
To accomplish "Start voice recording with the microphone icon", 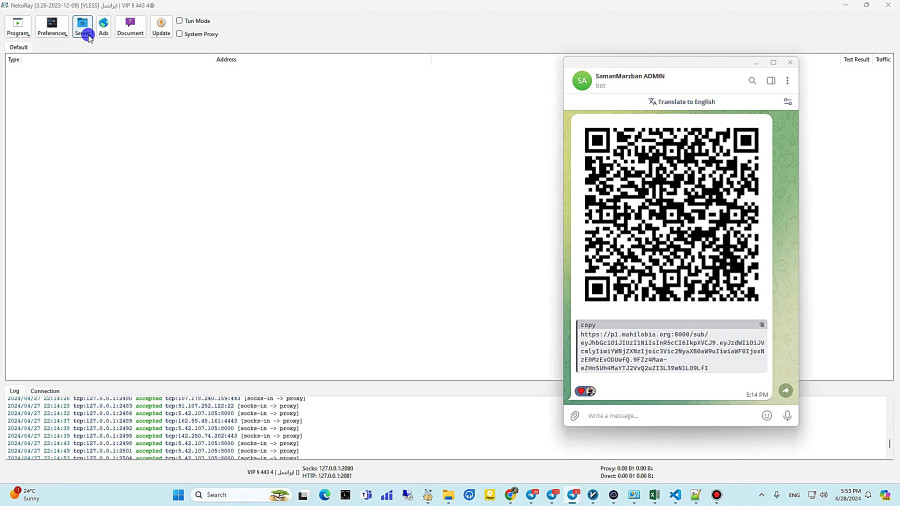I will (x=787, y=415).
